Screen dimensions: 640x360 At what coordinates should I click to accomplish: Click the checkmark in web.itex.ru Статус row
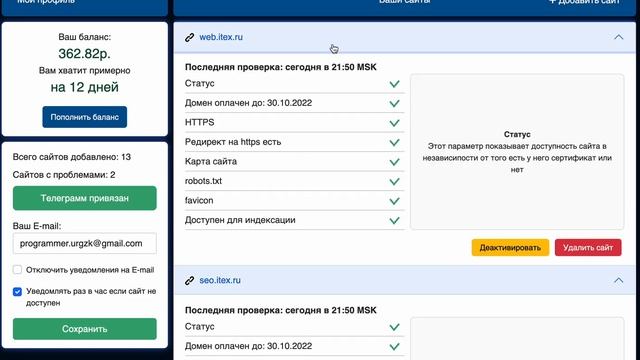point(394,84)
